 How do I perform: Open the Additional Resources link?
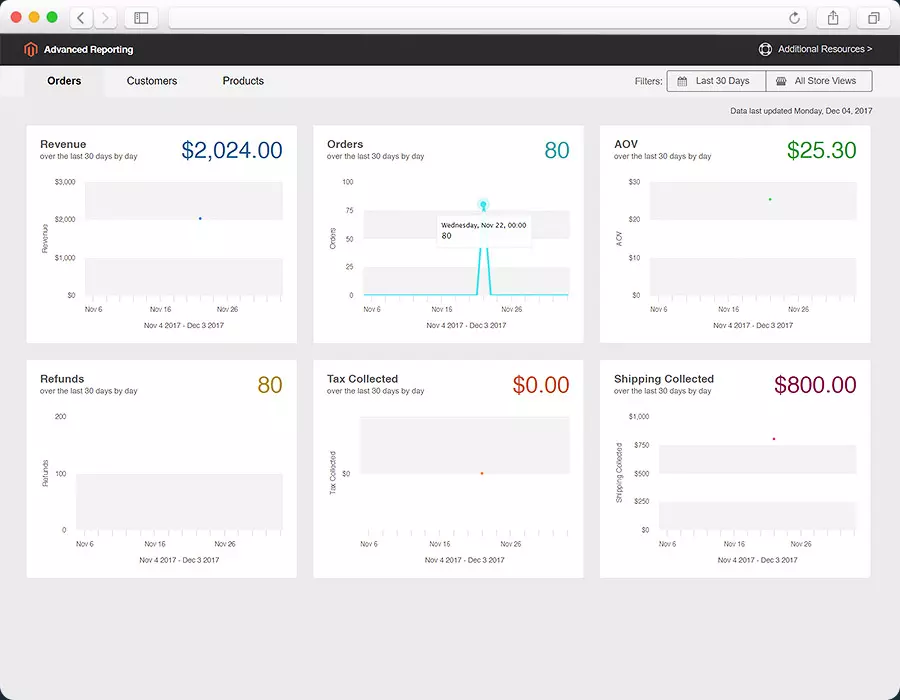coord(825,49)
